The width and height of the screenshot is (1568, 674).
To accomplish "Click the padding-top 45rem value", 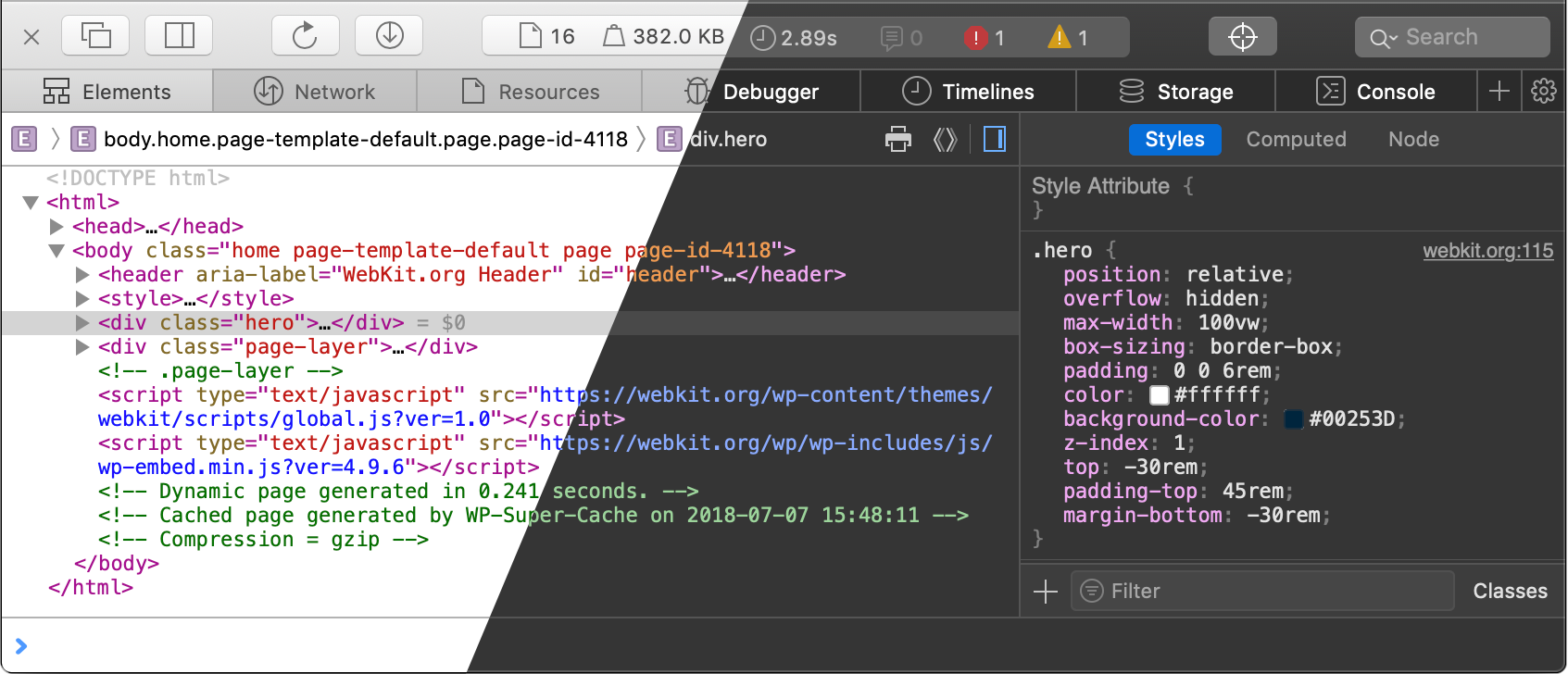I will (x=1253, y=491).
